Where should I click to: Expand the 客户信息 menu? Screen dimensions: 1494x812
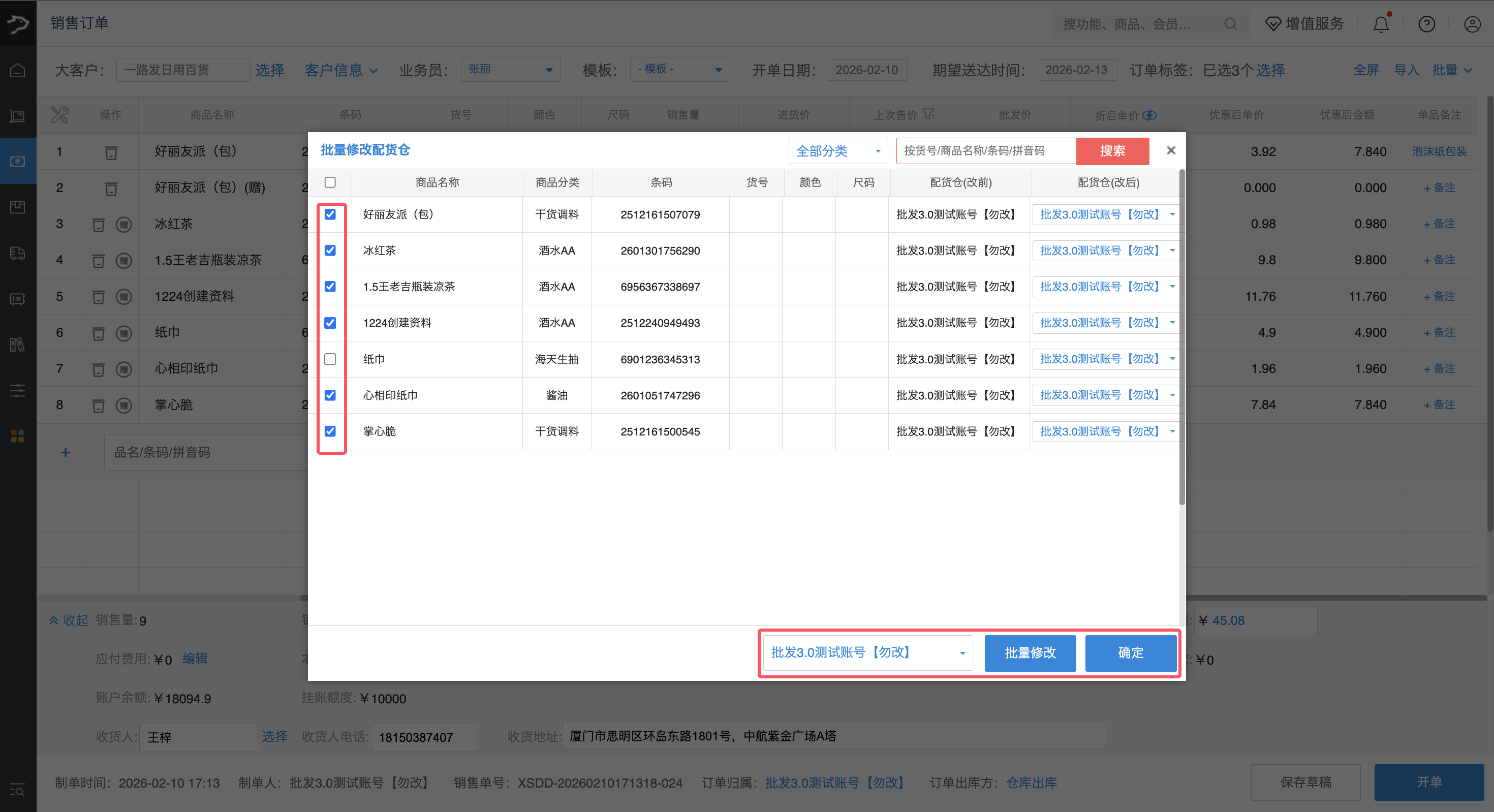340,70
